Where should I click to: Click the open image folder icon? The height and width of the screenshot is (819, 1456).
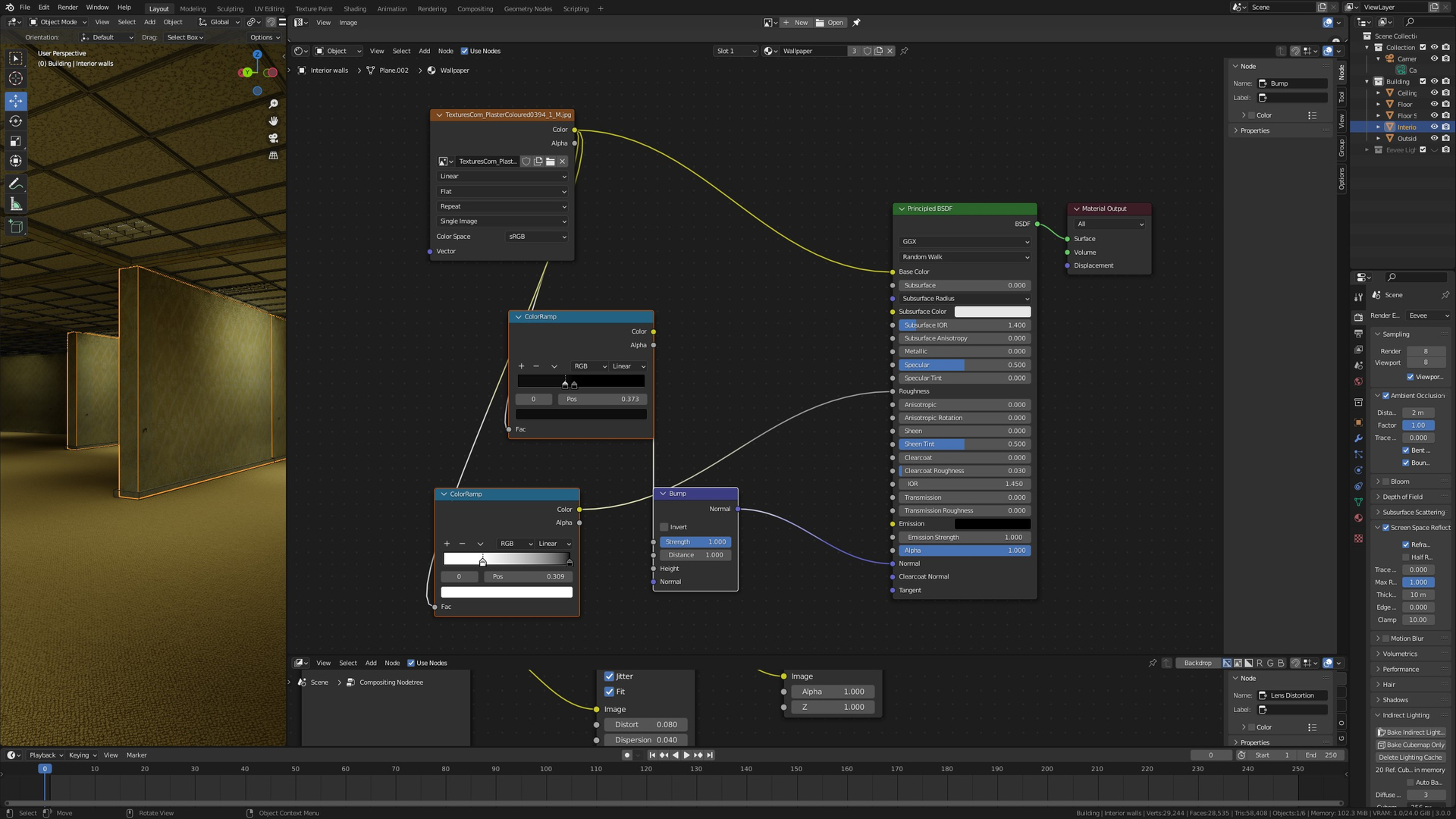[551, 162]
